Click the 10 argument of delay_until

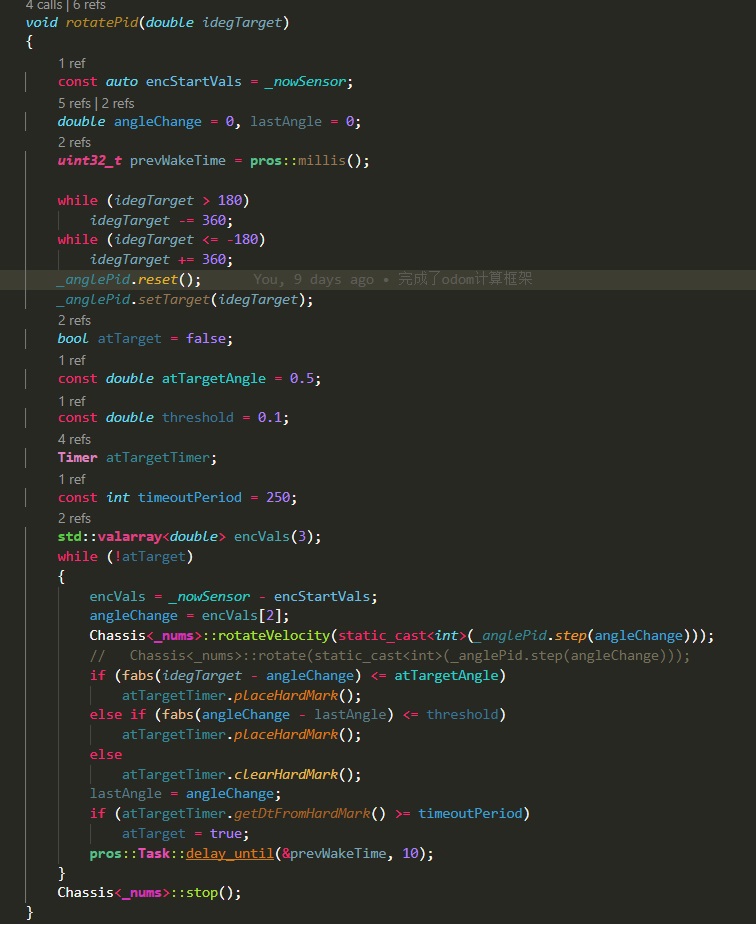point(410,854)
